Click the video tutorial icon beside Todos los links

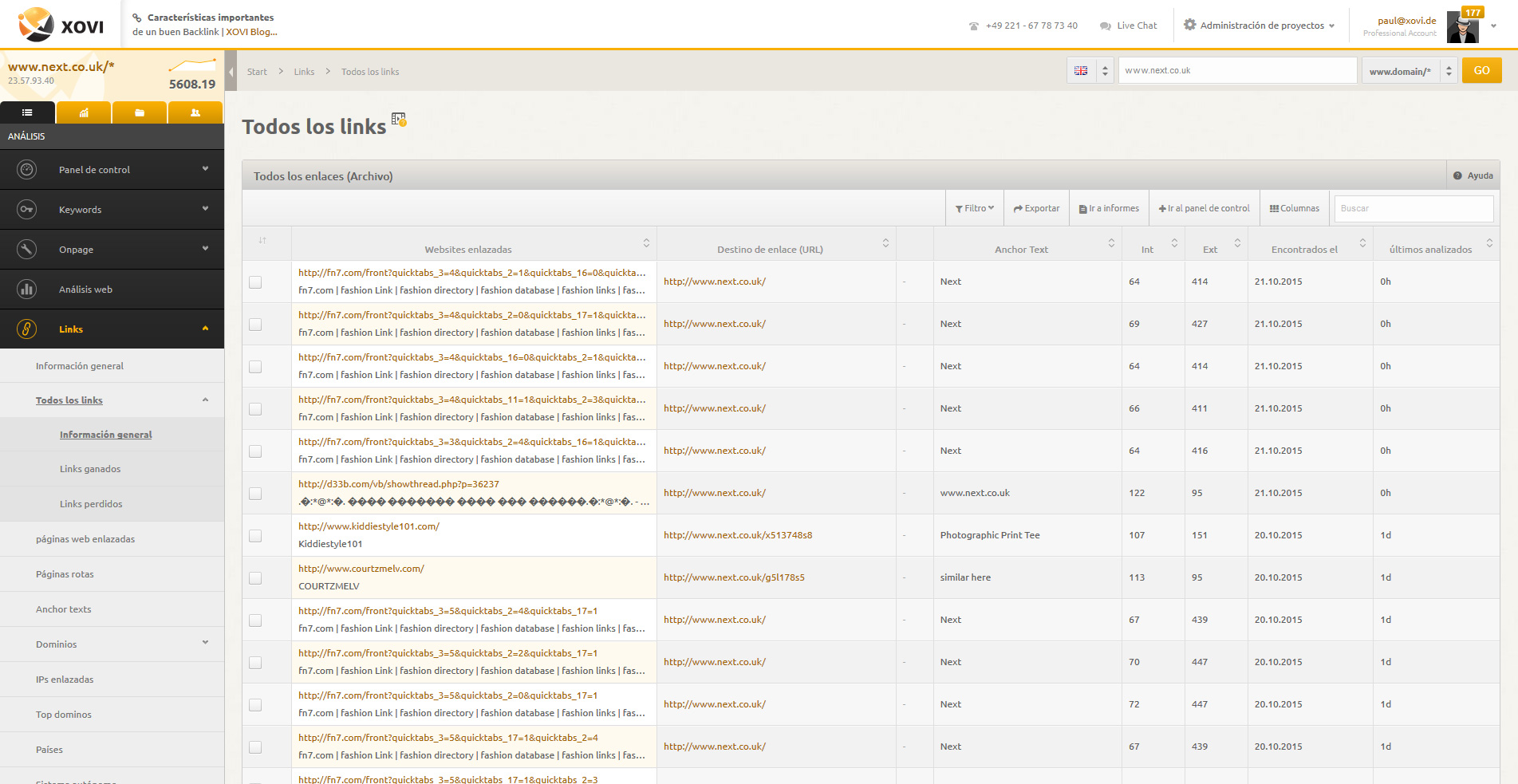tap(399, 119)
